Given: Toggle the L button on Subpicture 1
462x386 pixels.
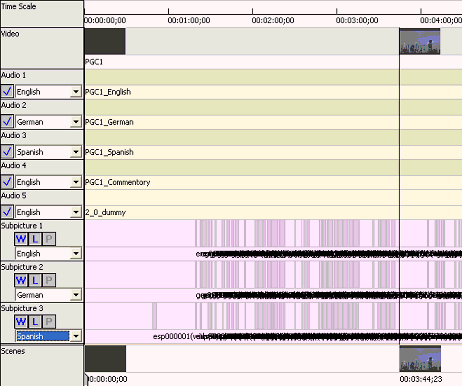Looking at the screenshot, I should 35,239.
